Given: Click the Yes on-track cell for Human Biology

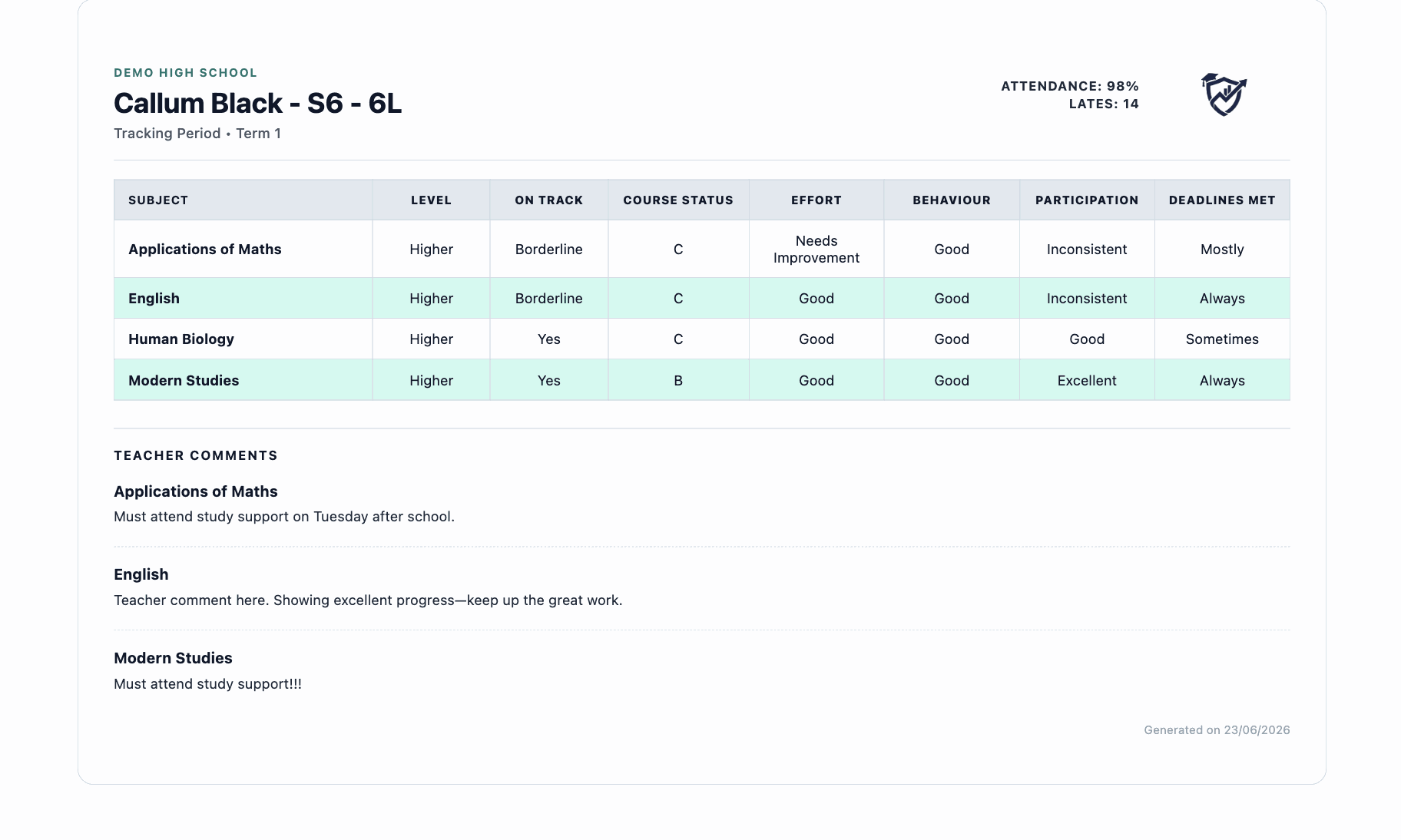Looking at the screenshot, I should (x=549, y=339).
